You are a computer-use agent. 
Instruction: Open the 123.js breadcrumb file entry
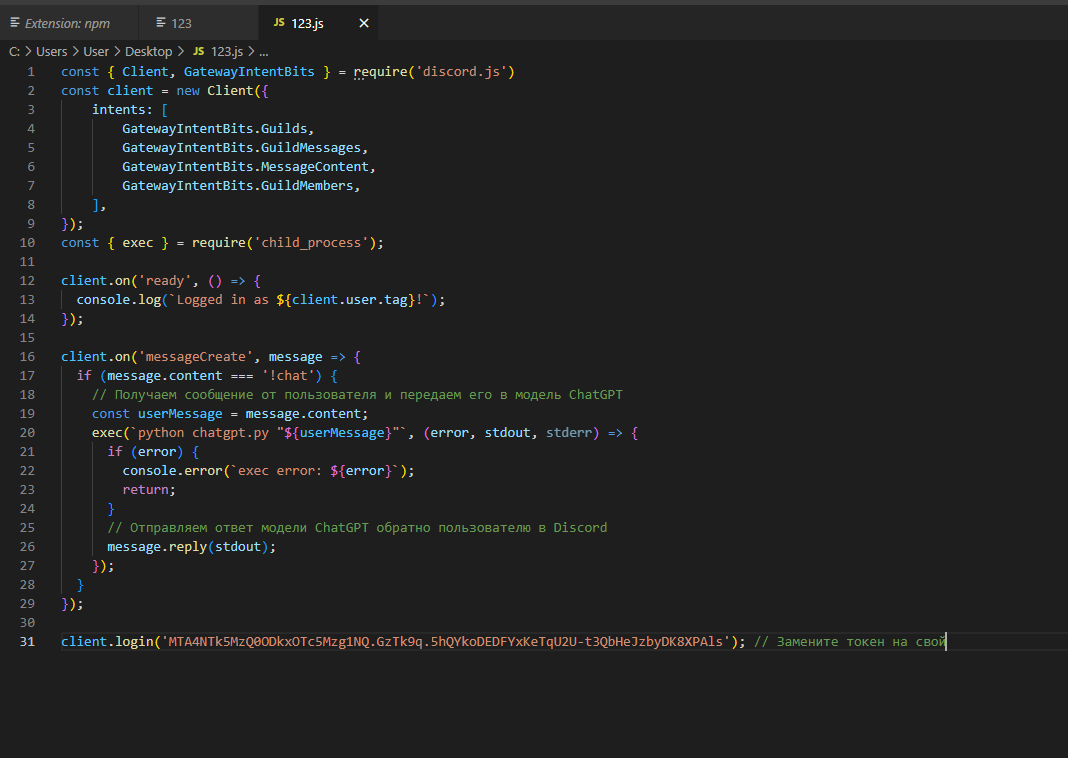click(227, 52)
